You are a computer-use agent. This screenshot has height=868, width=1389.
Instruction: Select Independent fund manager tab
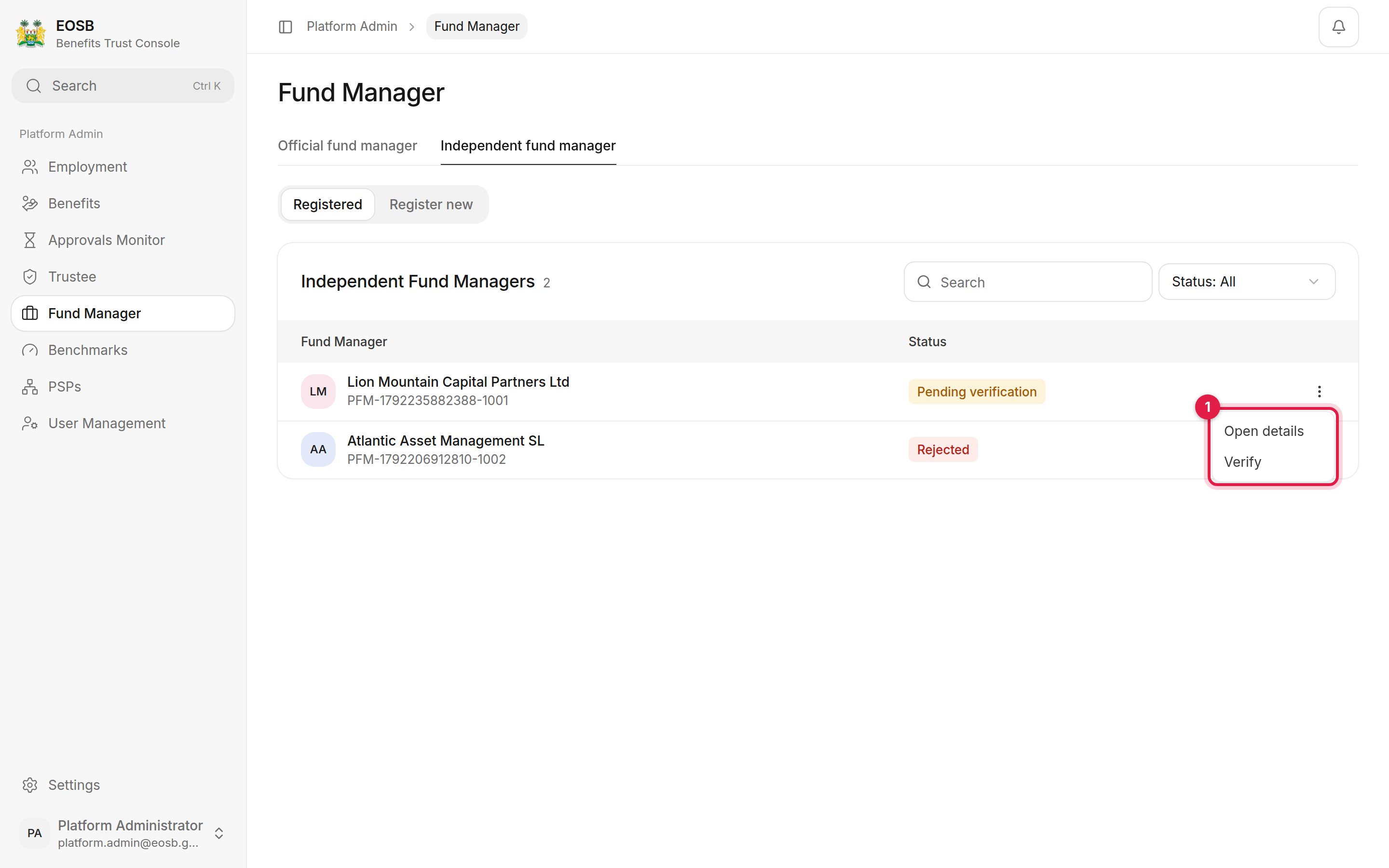pyautogui.click(x=528, y=146)
